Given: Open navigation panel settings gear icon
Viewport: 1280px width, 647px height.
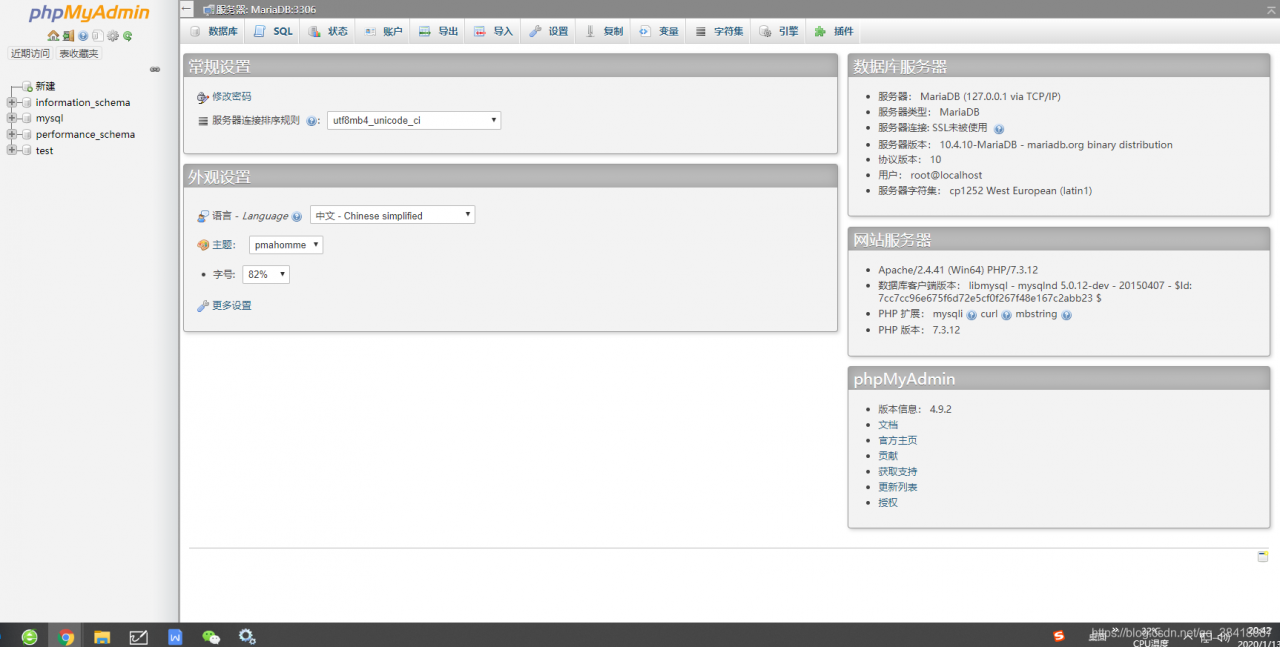Looking at the screenshot, I should 113,36.
